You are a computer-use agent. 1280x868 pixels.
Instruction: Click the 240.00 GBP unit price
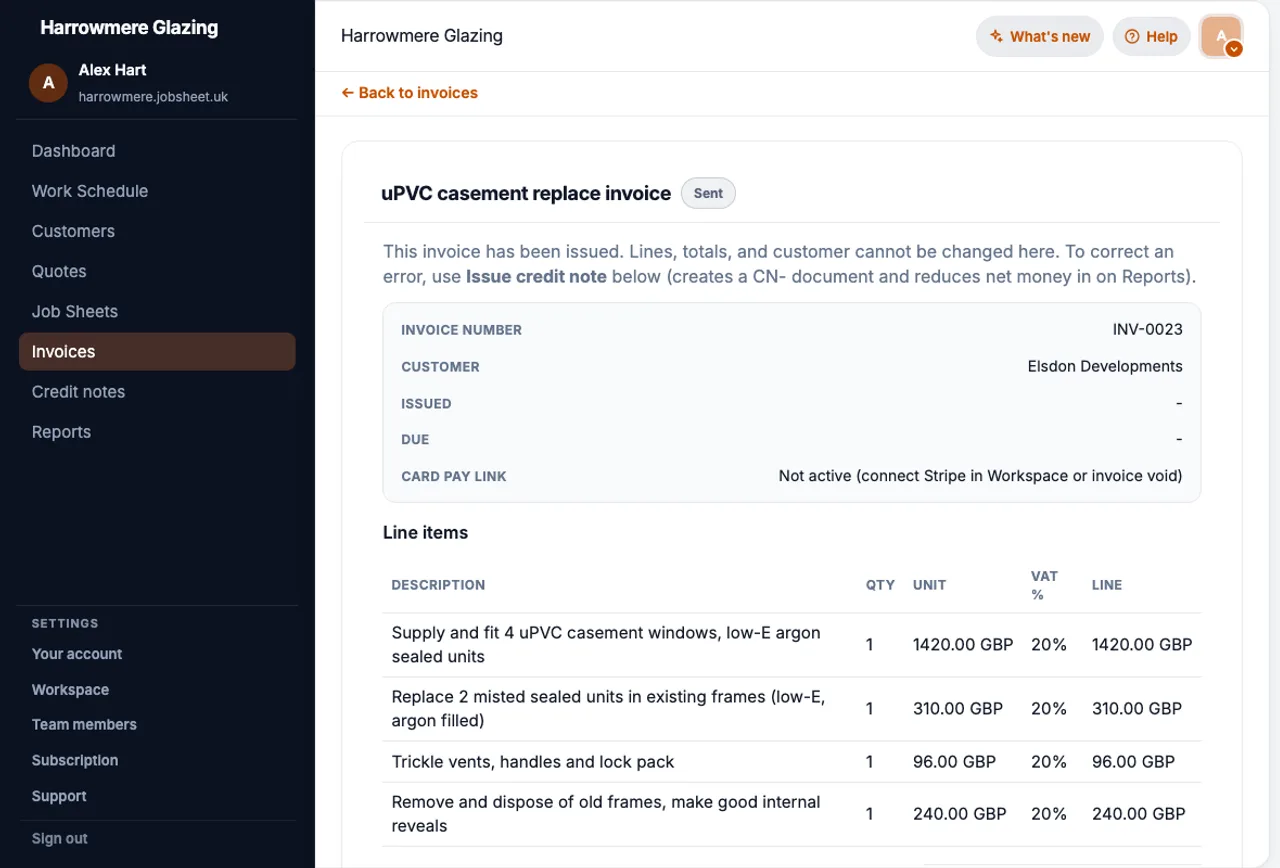tap(960, 814)
